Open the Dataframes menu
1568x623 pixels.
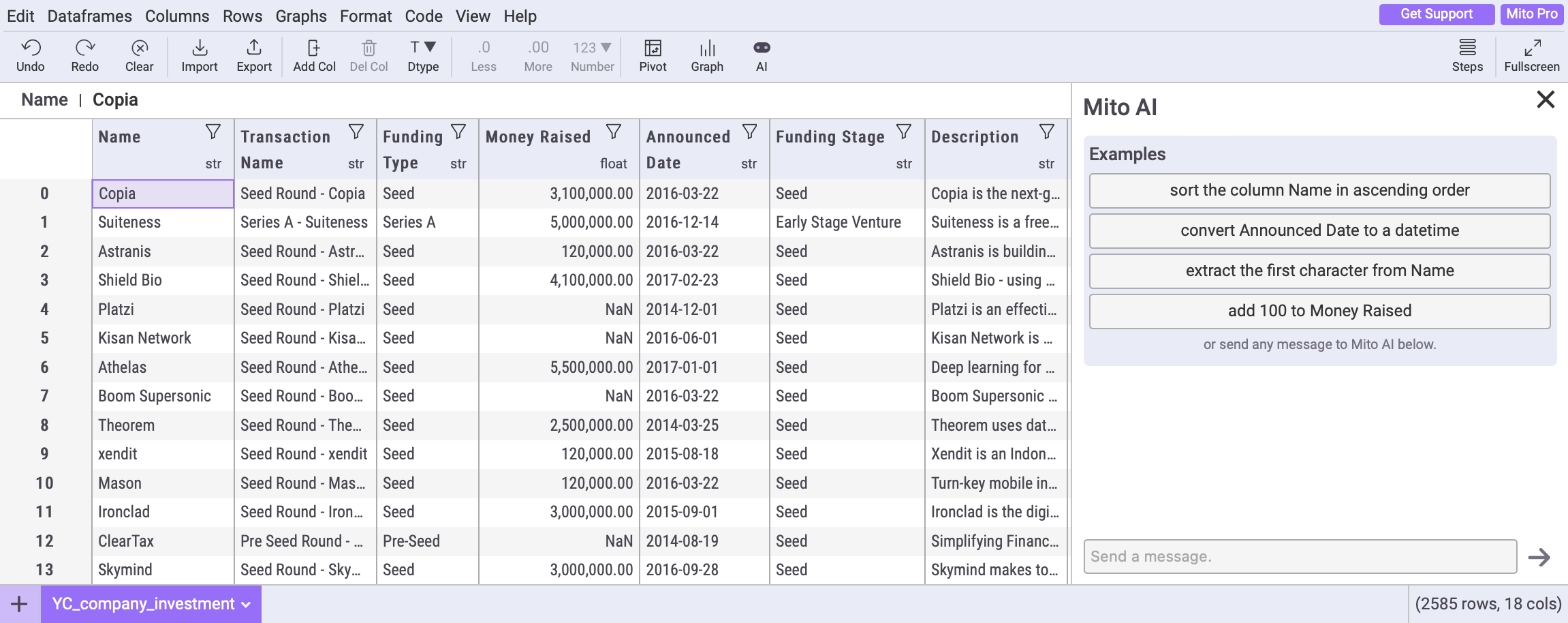(x=89, y=16)
